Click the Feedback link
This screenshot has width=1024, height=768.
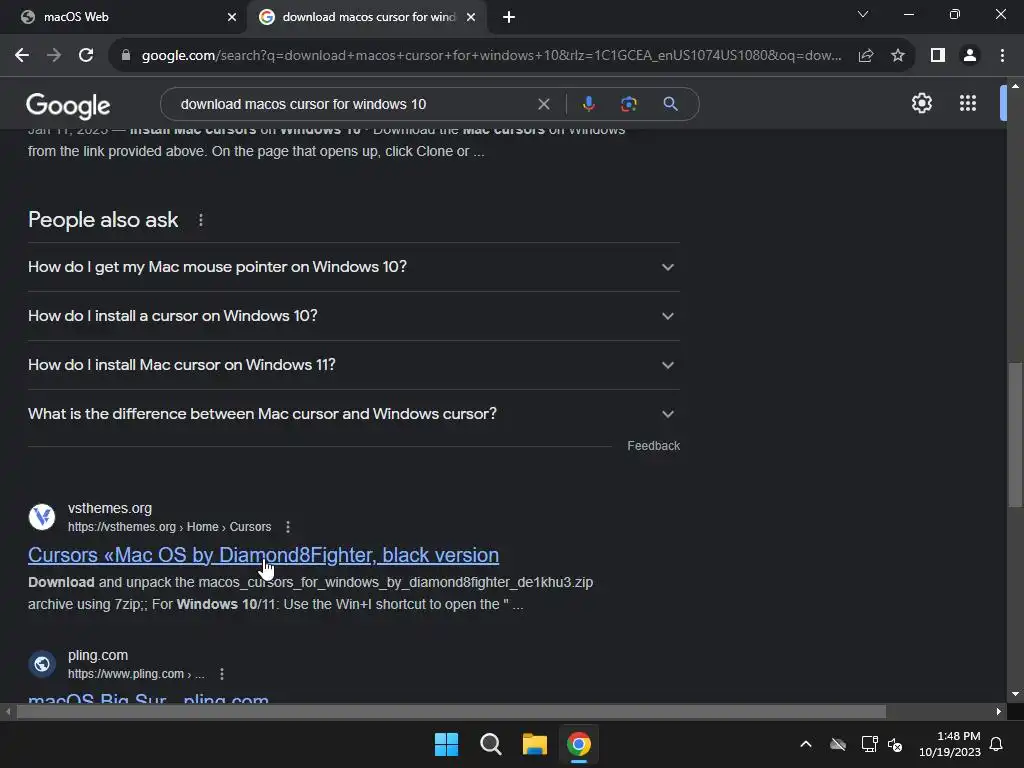653,446
